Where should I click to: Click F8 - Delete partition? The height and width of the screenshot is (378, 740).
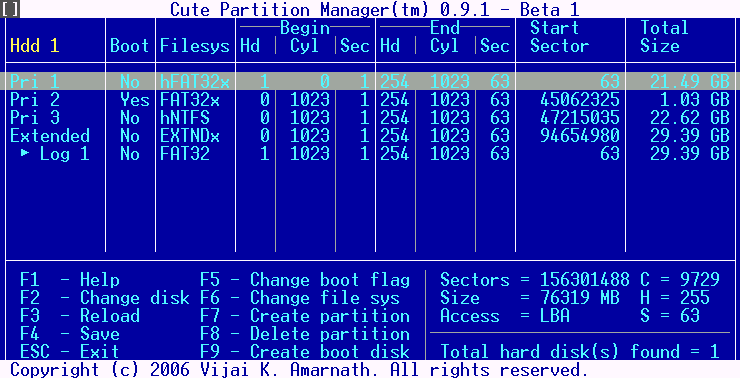(305, 334)
